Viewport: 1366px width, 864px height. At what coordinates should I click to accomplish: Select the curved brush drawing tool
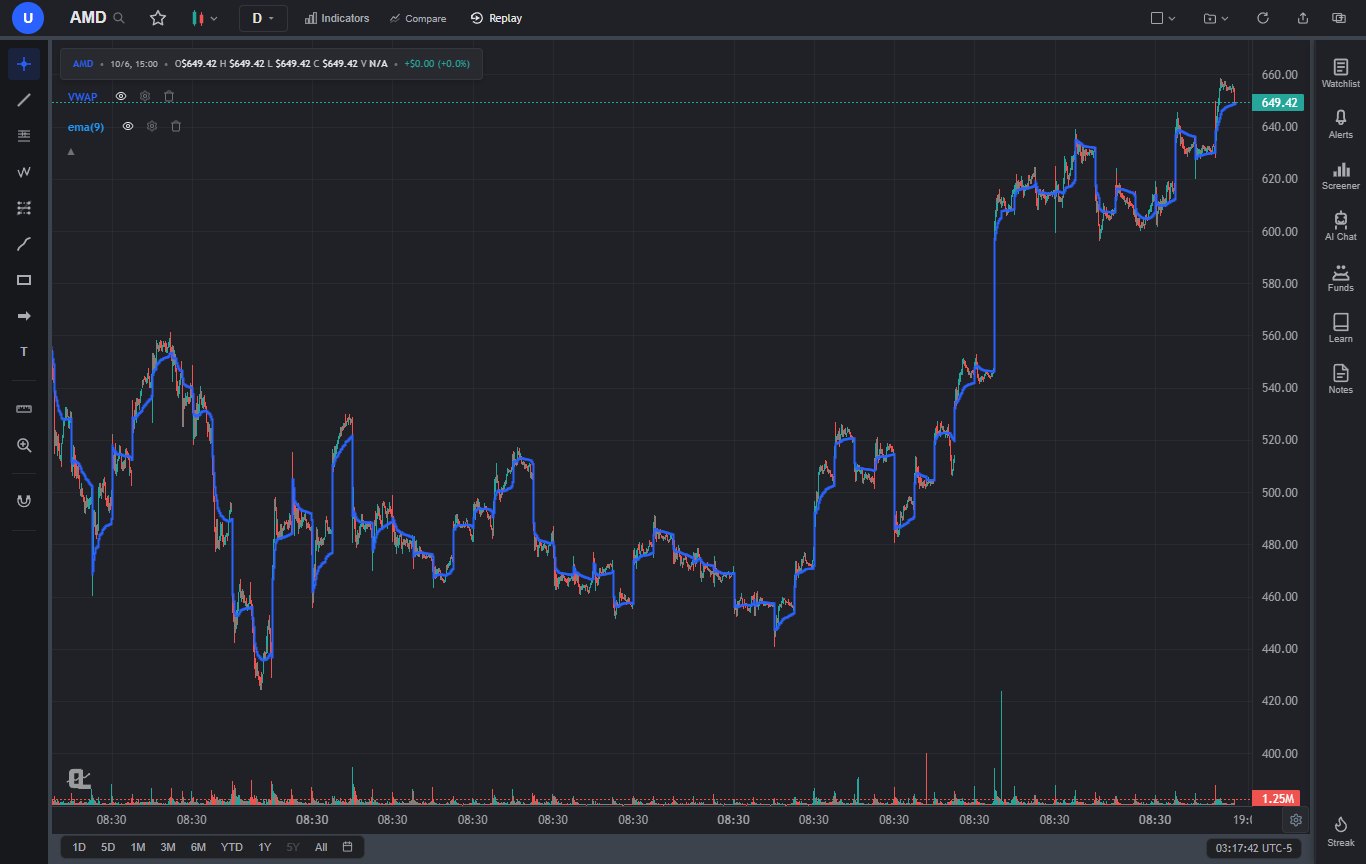click(24, 244)
